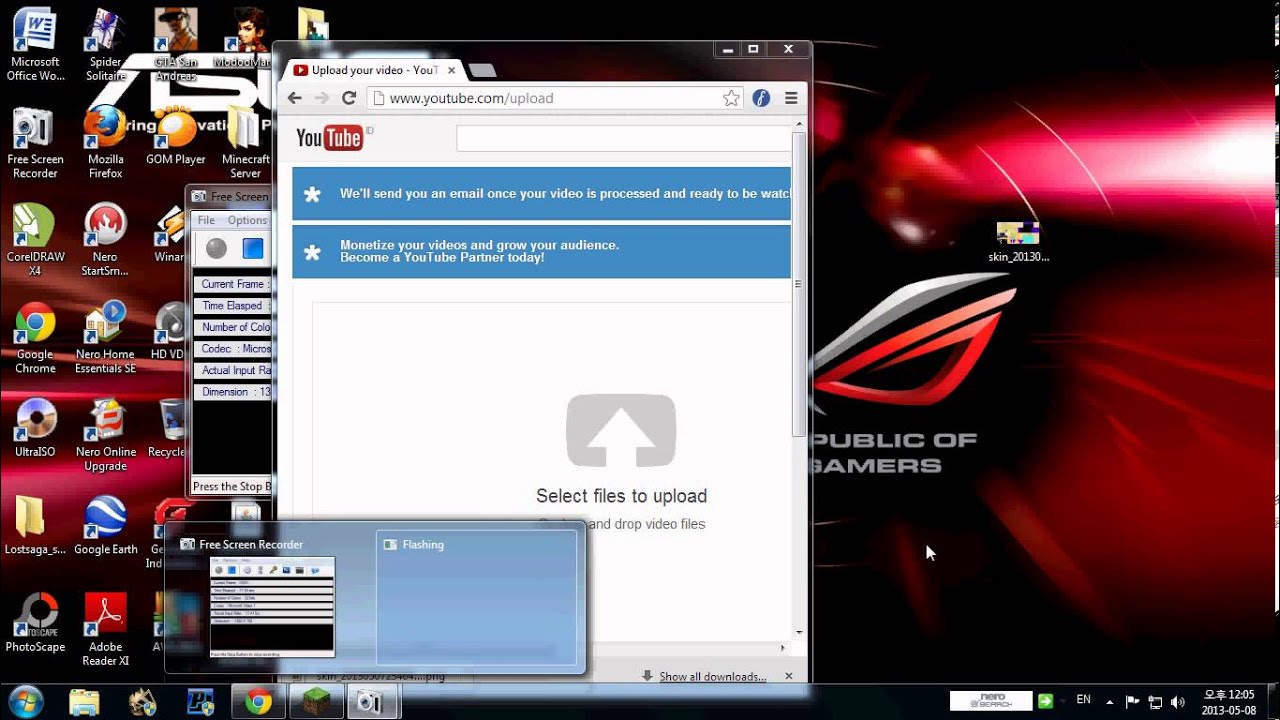Open PhotoScape desktop icon
The image size is (1280, 720).
point(35,623)
